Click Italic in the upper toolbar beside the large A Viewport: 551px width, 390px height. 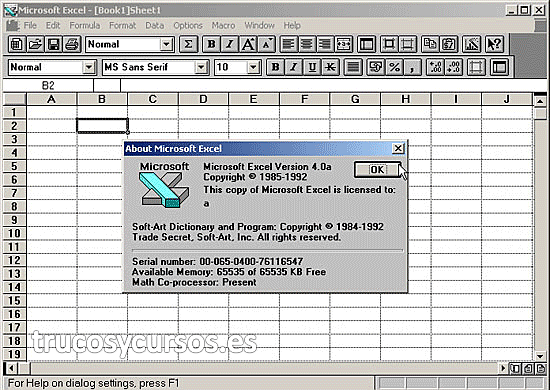tap(230, 44)
